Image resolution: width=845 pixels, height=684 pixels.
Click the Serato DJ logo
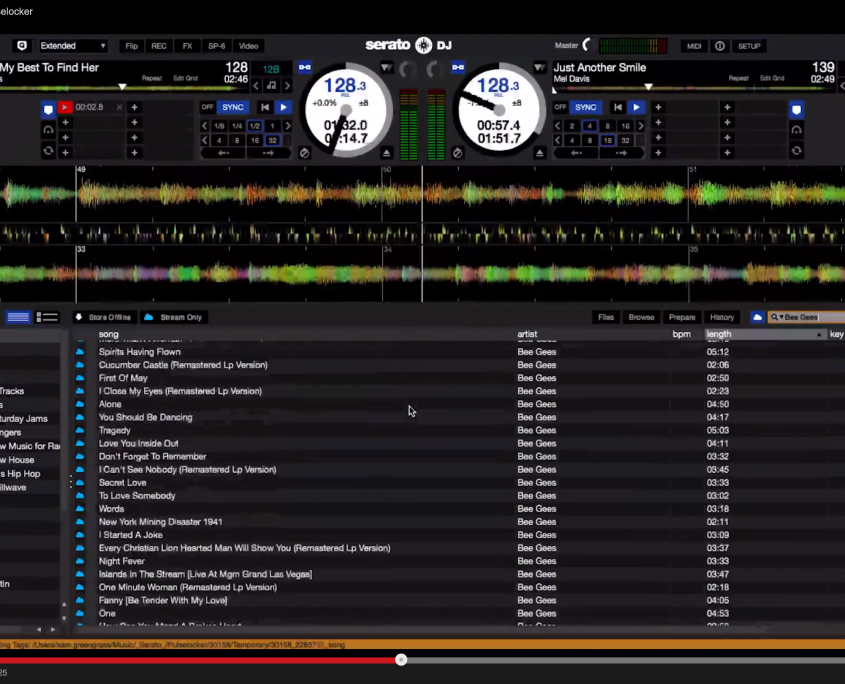click(x=409, y=45)
